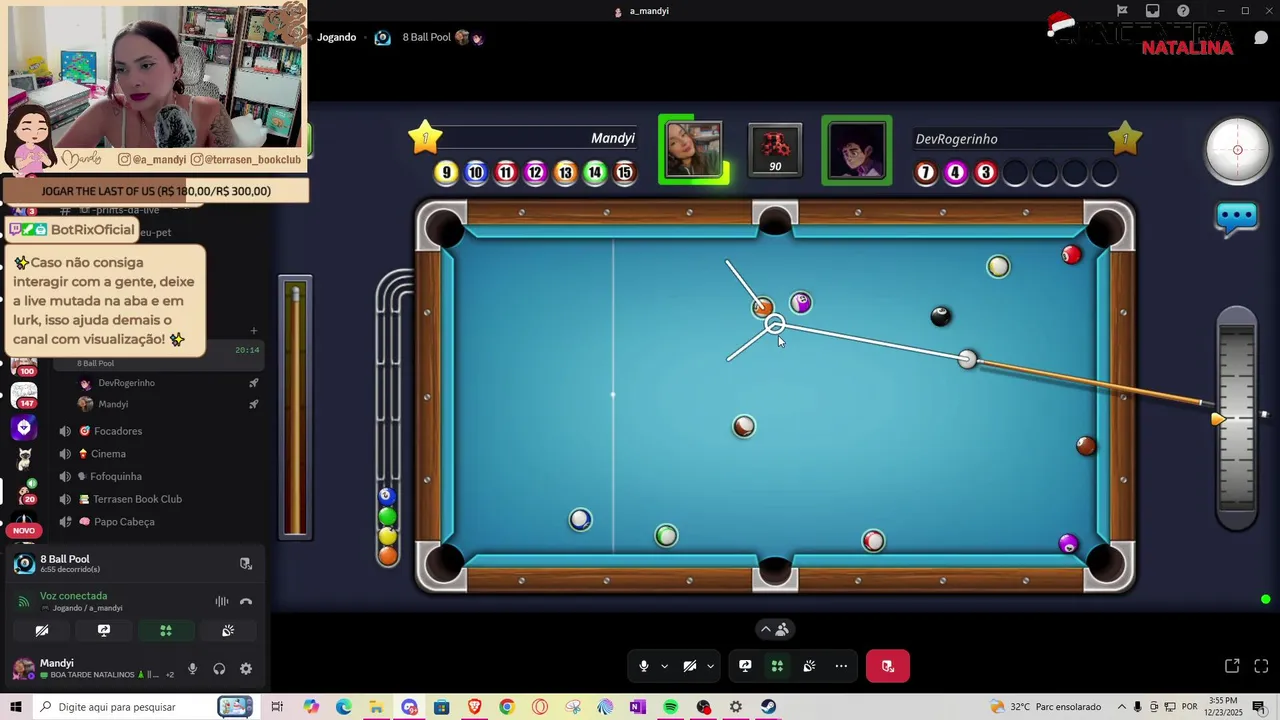Open Windows Start menu
The width and height of the screenshot is (1280, 720).
[16, 707]
